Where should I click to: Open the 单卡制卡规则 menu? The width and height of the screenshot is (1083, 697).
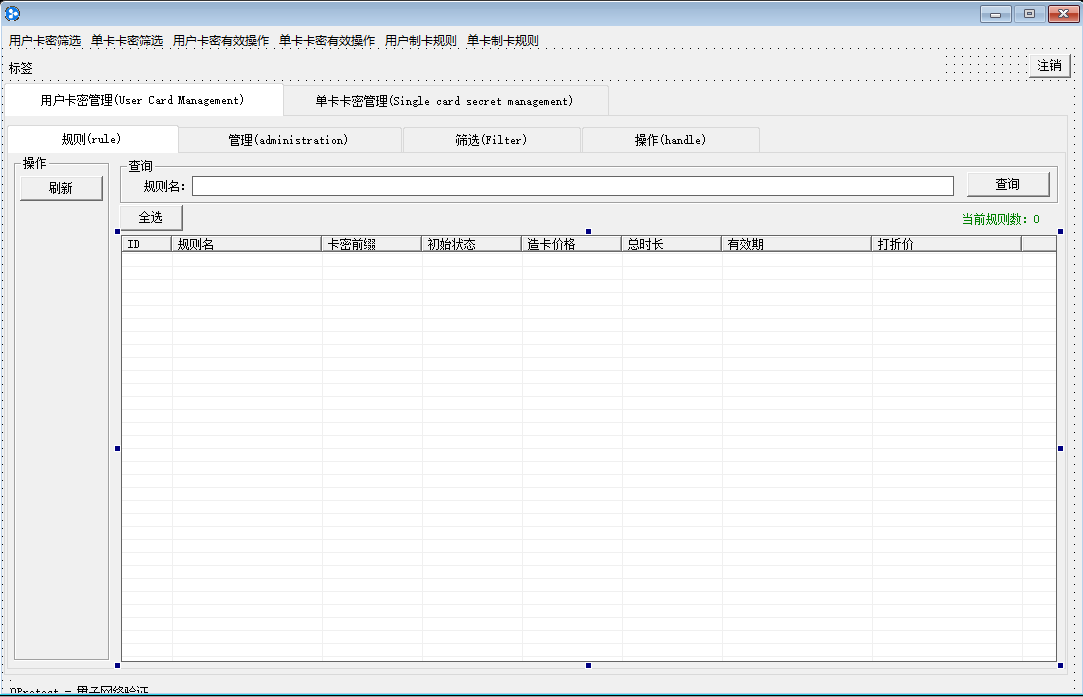click(x=503, y=41)
